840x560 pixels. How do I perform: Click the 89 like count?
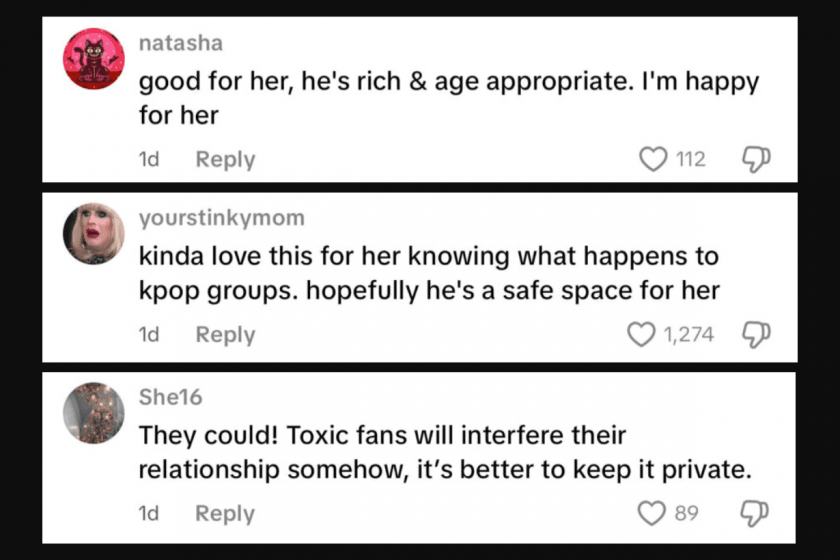point(686,513)
